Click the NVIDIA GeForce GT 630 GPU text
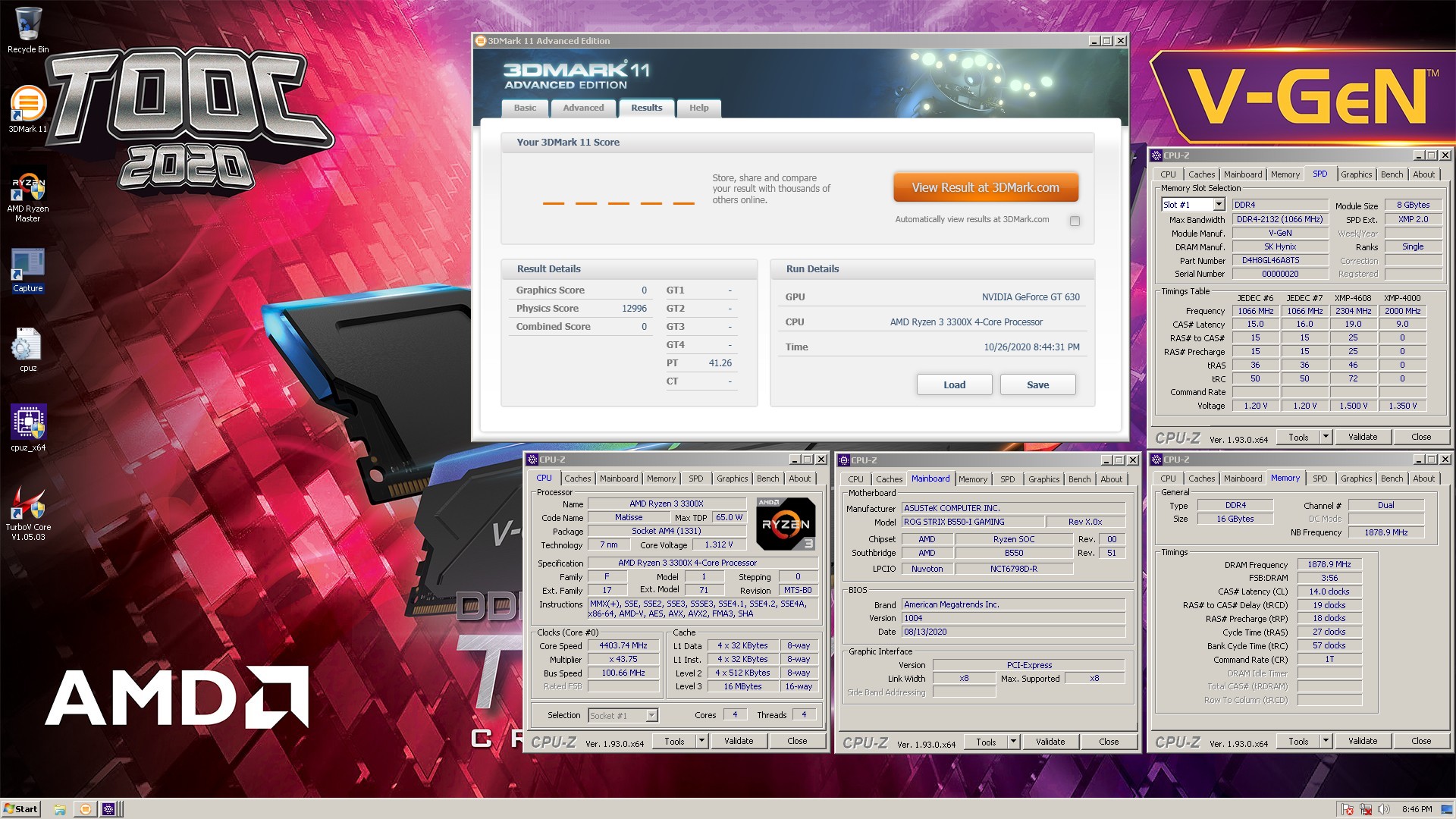 click(x=1031, y=297)
